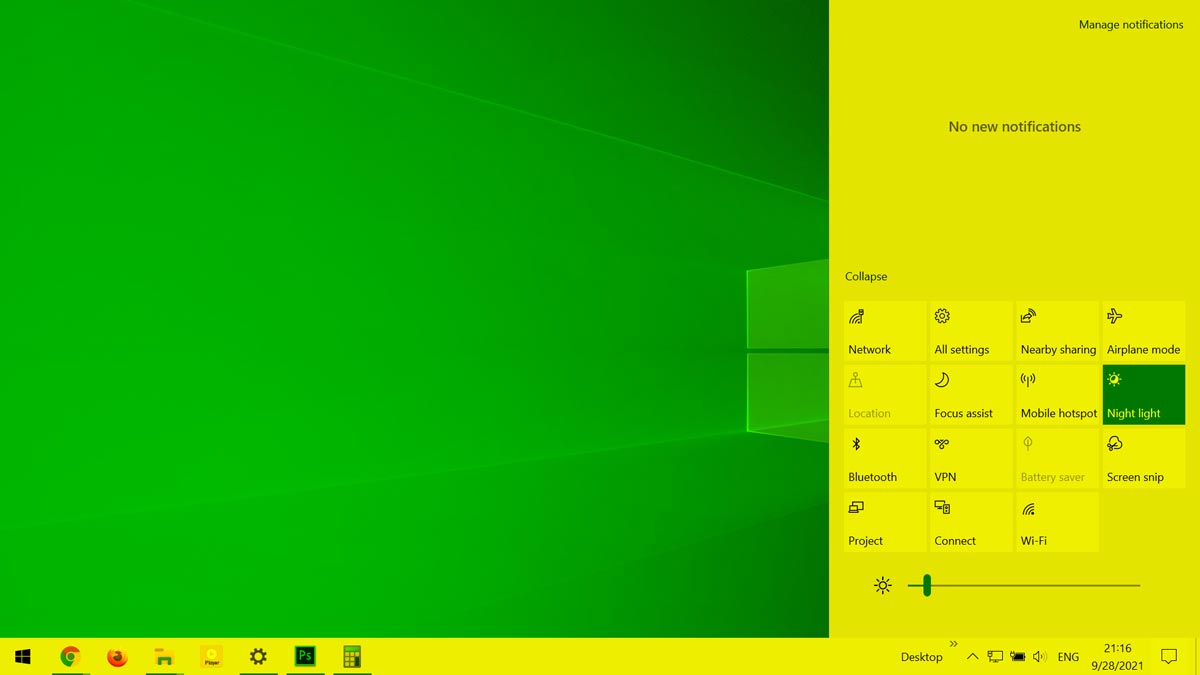Turn off the Night light tile
This screenshot has width=1200, height=675.
(1143, 394)
